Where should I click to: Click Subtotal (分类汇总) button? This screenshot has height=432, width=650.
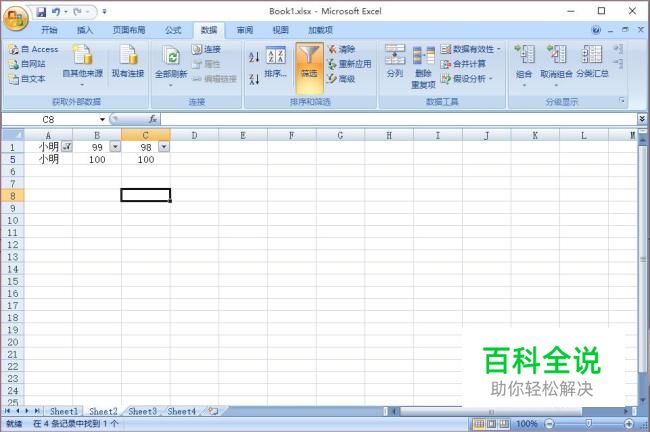coord(592,61)
